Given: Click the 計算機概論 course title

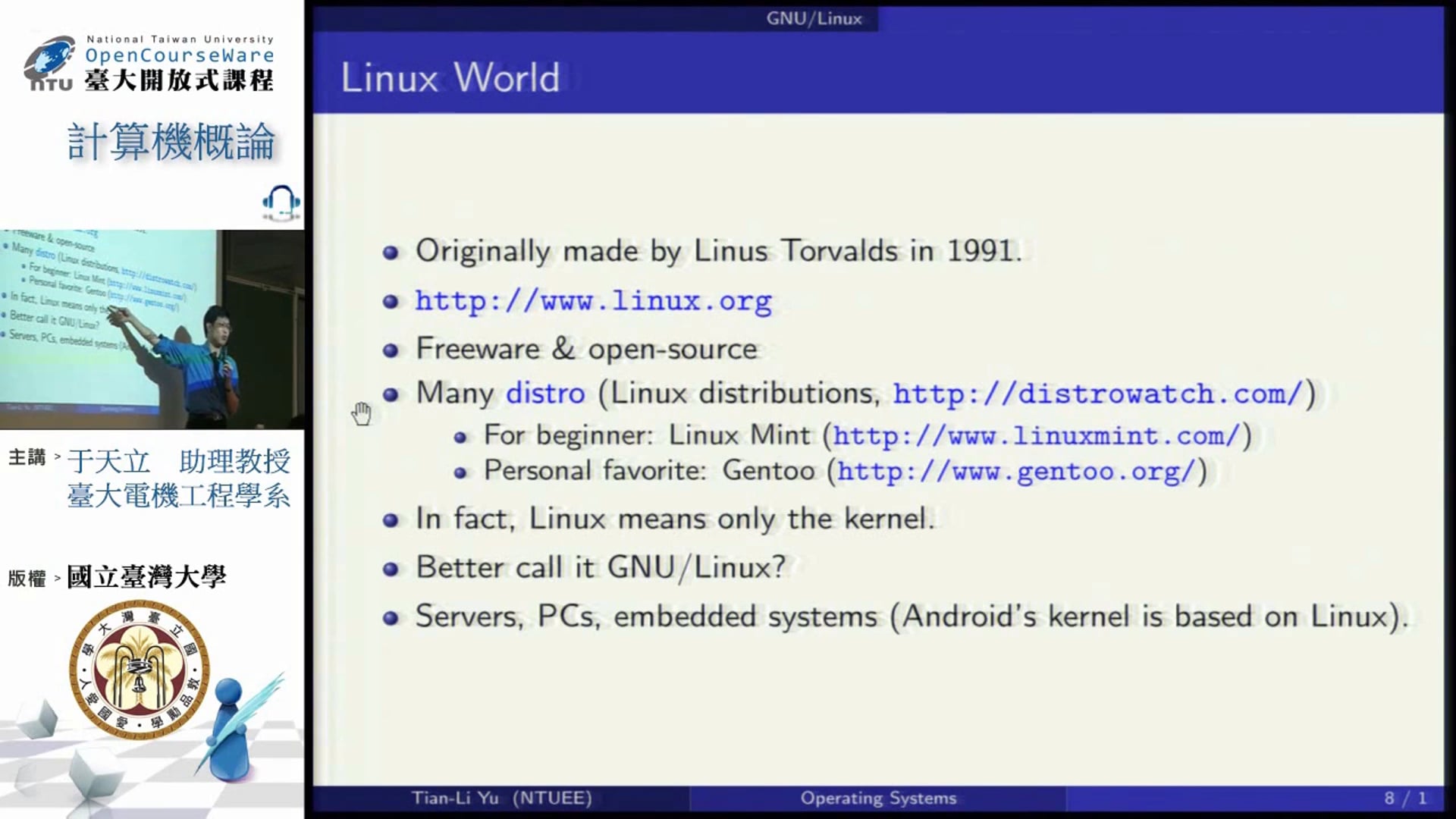Looking at the screenshot, I should 171,142.
